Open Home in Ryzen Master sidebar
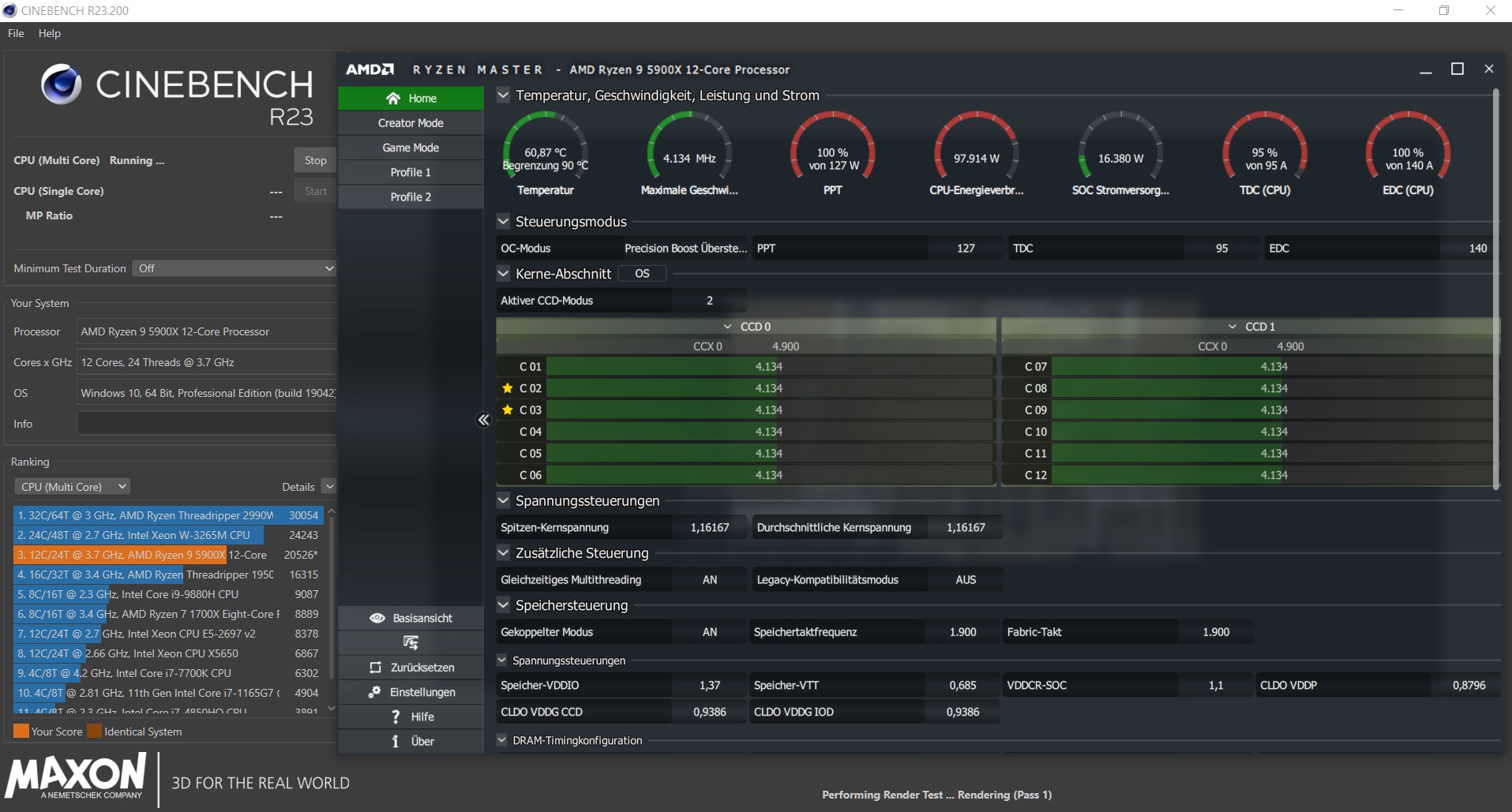The image size is (1512, 812). tap(411, 99)
